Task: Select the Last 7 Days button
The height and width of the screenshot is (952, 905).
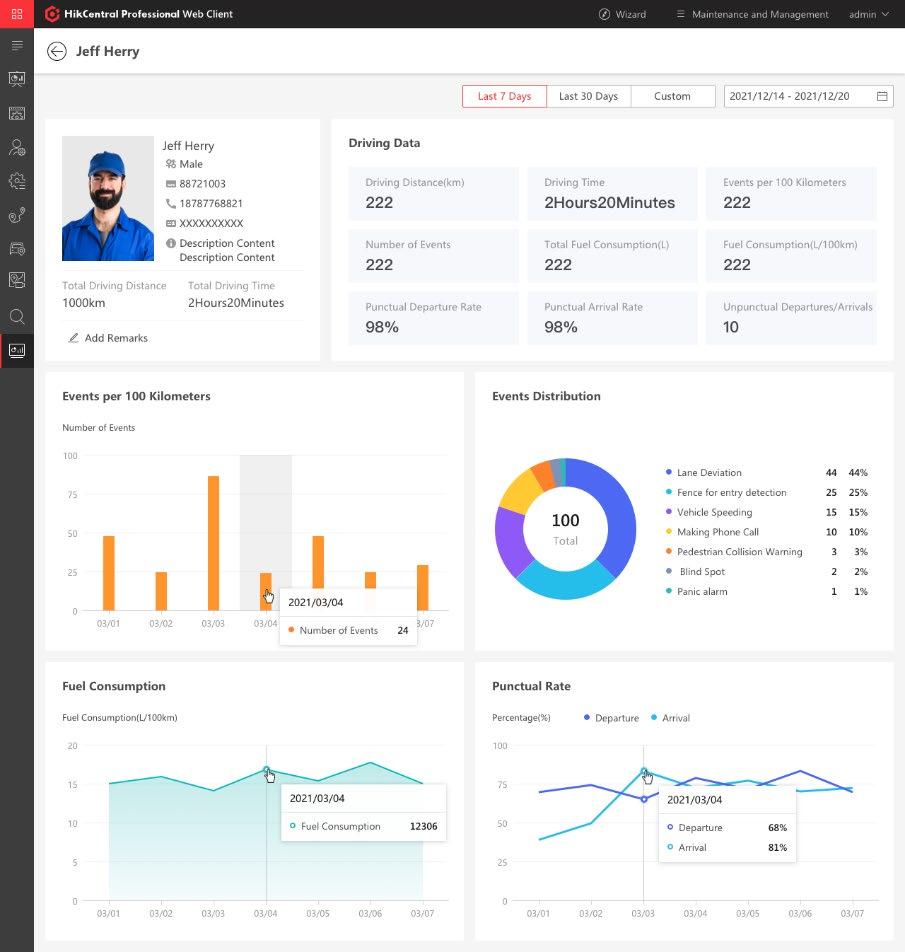Action: pyautogui.click(x=504, y=96)
